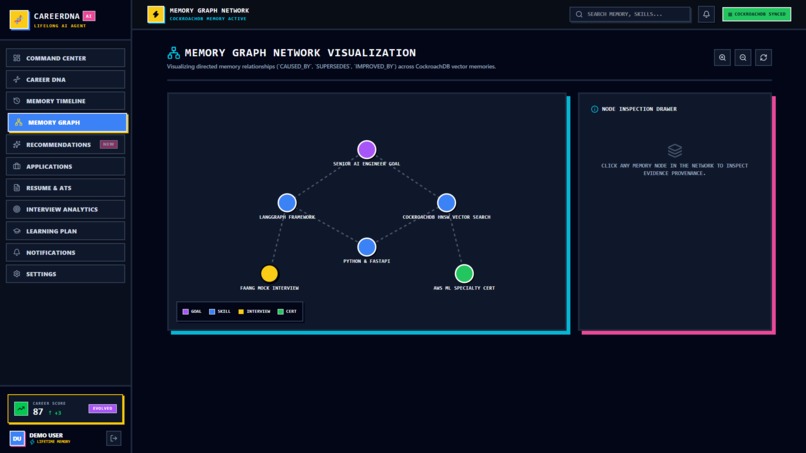Open Recommendations in the sidebar
The width and height of the screenshot is (806, 453).
tap(65, 144)
